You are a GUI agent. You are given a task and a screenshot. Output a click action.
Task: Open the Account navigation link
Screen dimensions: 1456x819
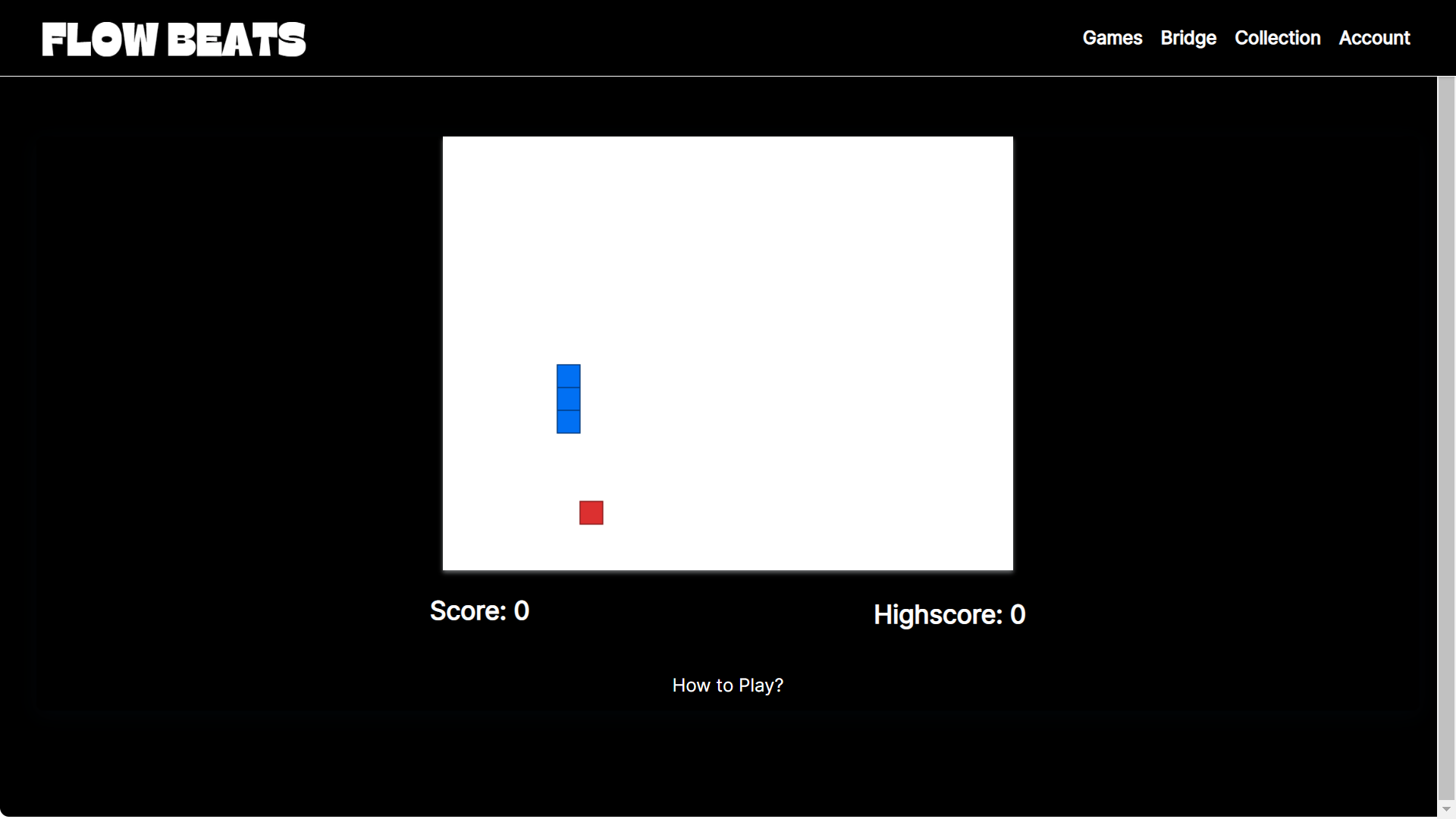point(1373,38)
